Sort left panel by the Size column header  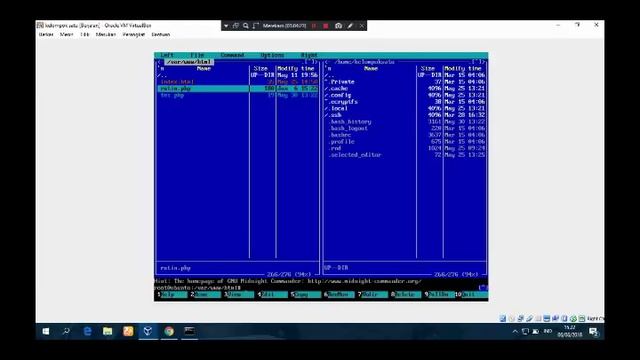tap(261, 69)
